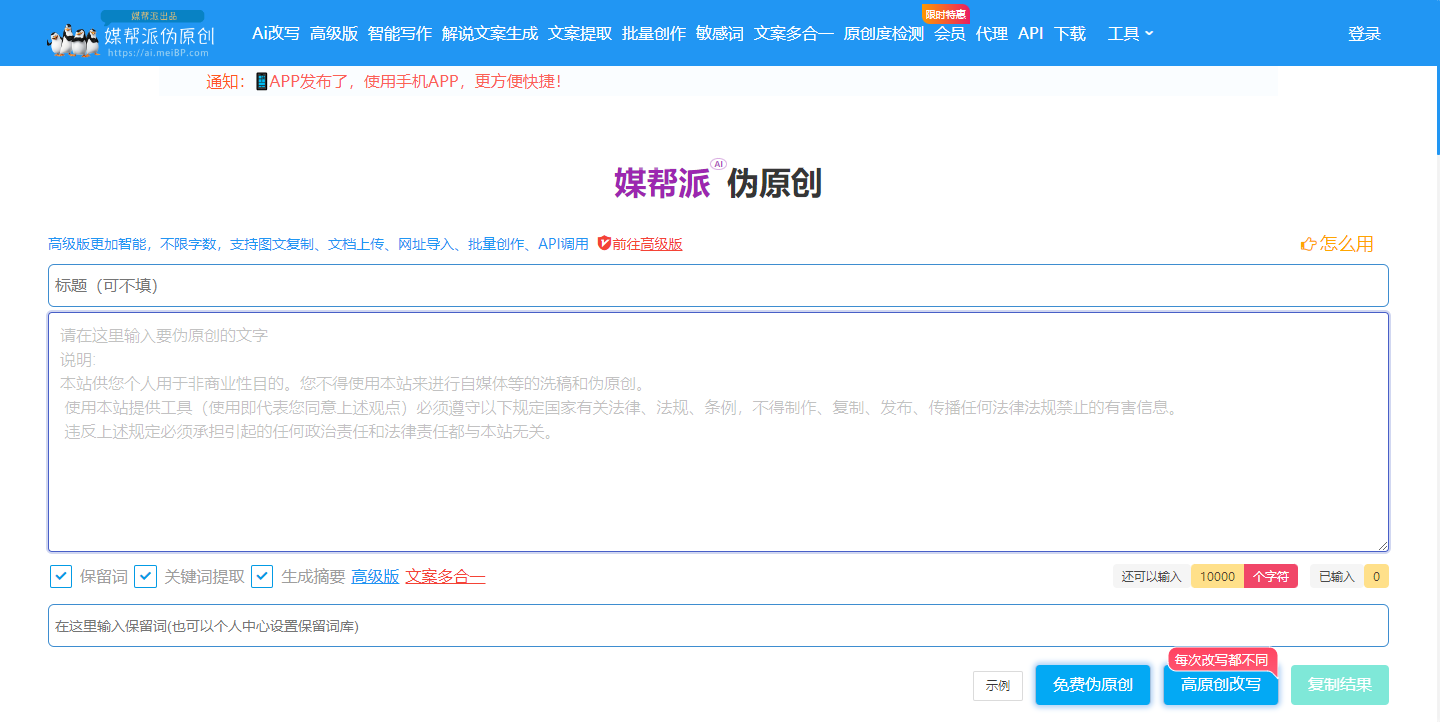Toggle the 保留词 checkbox

pos(61,576)
